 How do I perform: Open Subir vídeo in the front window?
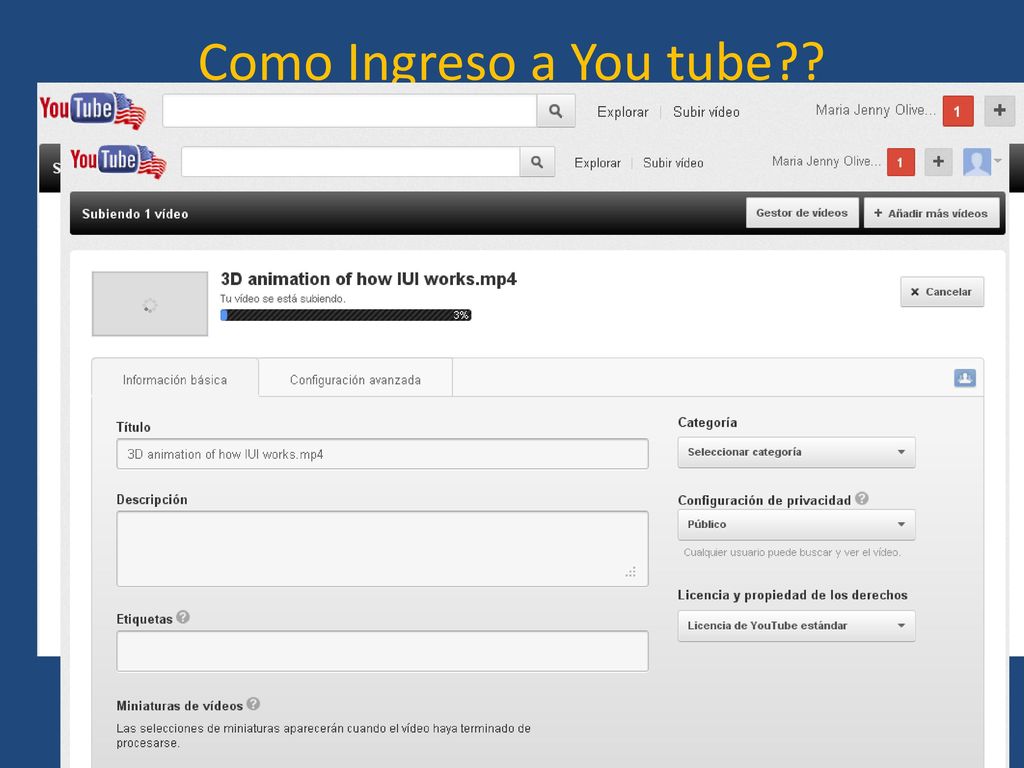673,163
